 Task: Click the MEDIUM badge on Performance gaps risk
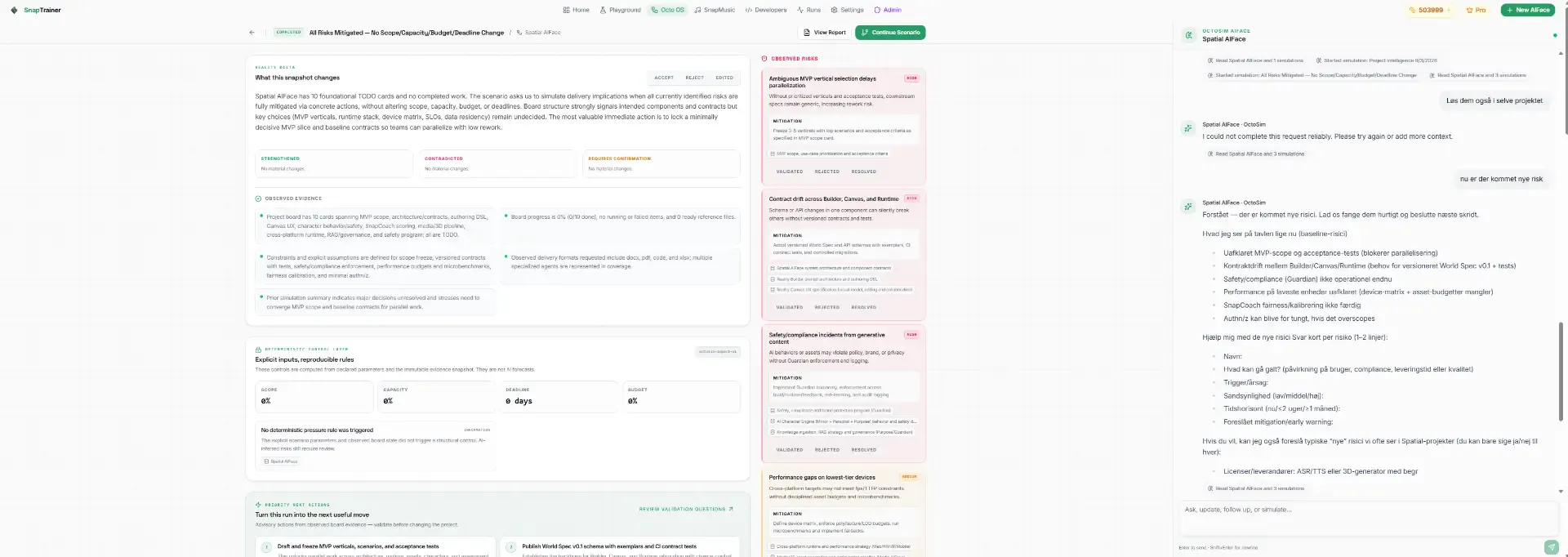909,477
